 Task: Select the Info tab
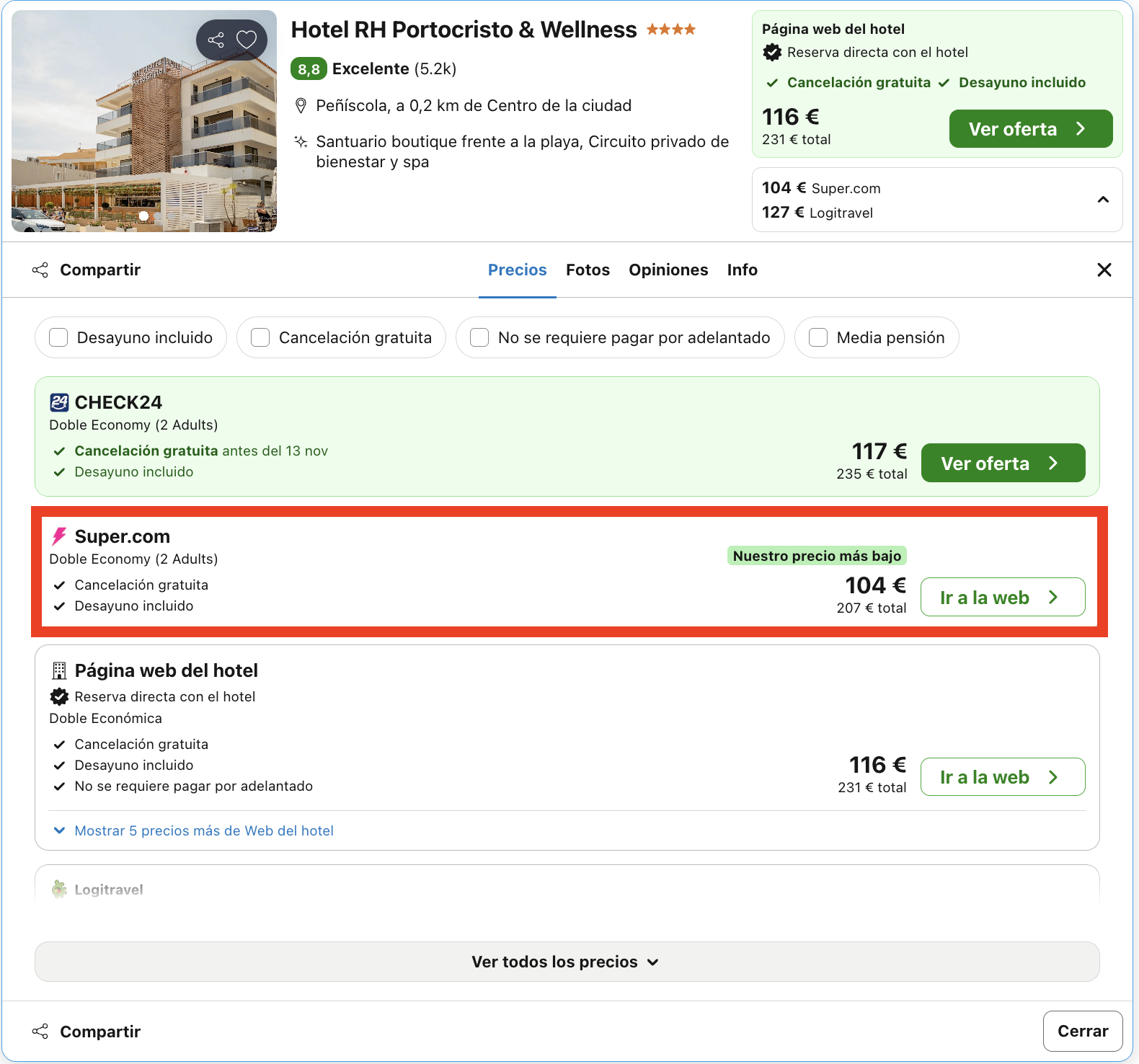743,270
